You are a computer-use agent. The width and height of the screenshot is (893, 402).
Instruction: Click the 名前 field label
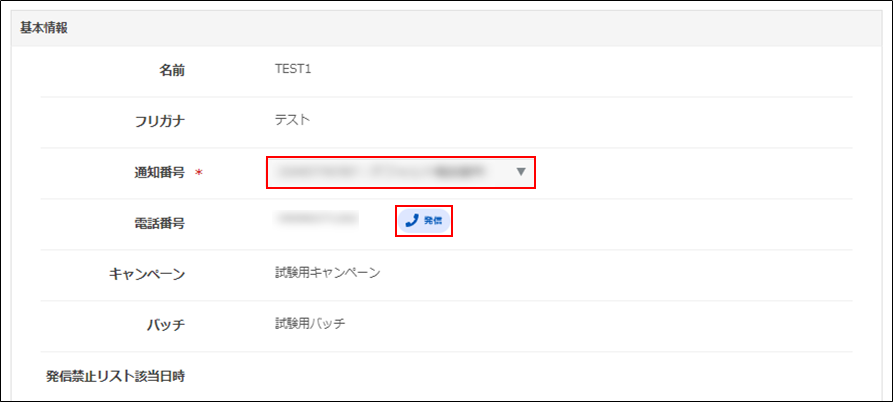point(172,70)
